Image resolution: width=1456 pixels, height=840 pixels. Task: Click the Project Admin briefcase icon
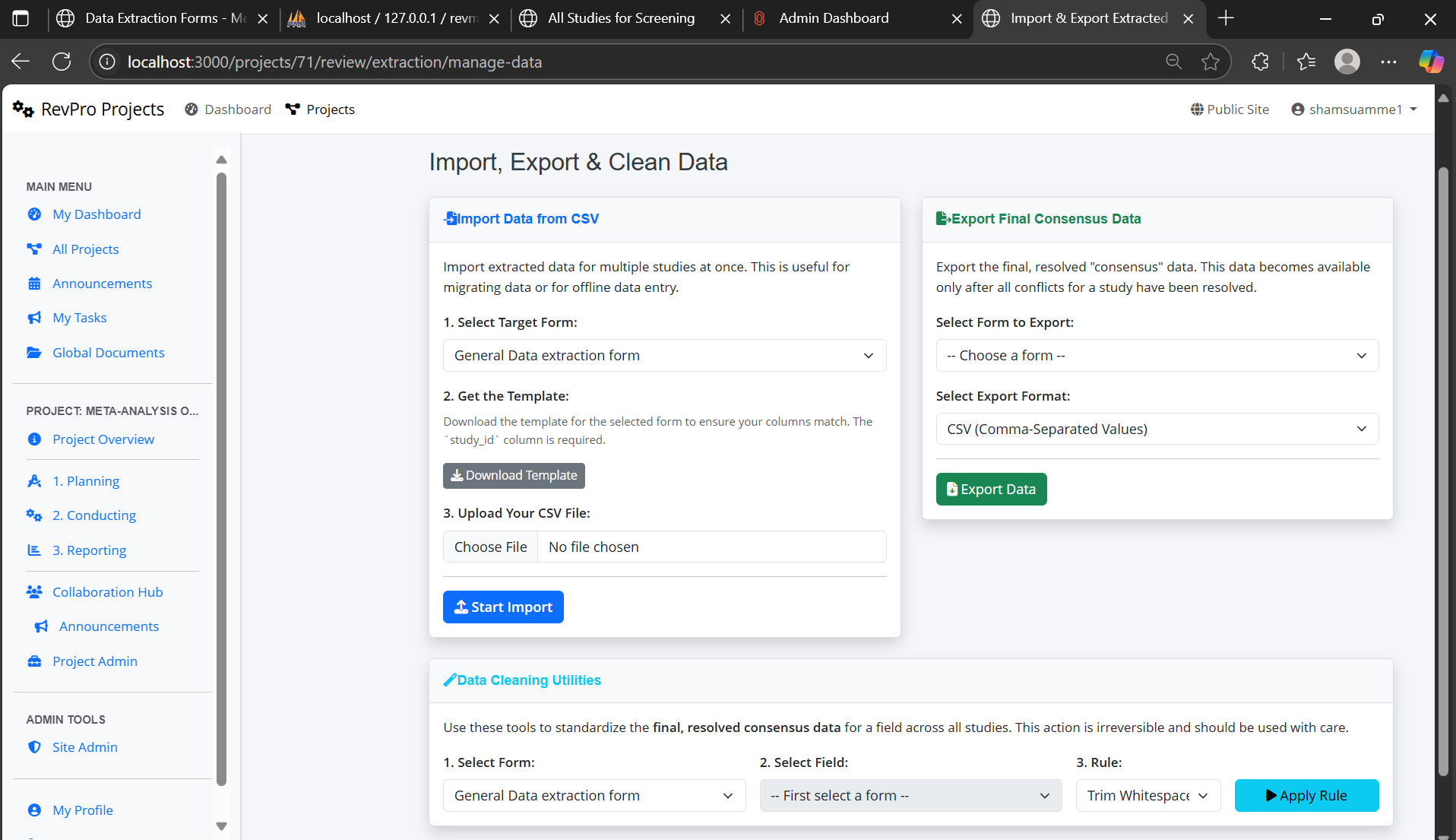tap(34, 661)
